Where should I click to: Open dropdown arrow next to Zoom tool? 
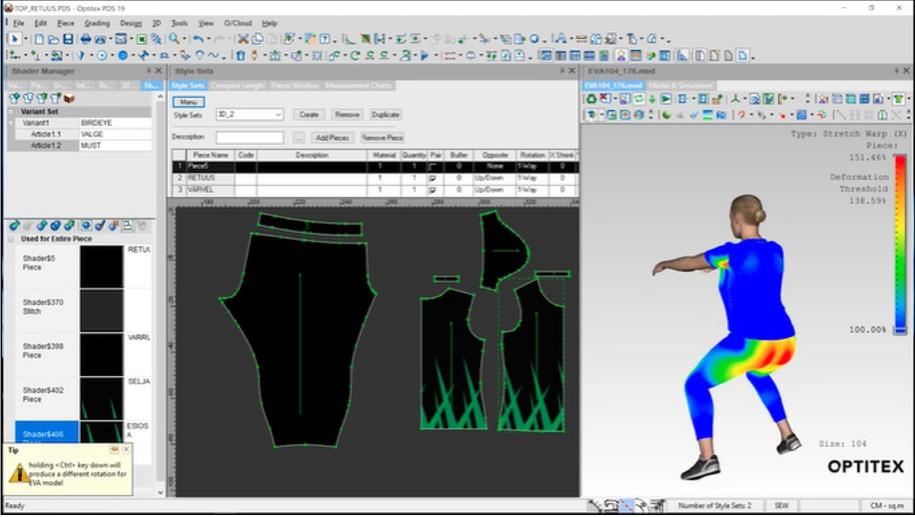click(184, 39)
